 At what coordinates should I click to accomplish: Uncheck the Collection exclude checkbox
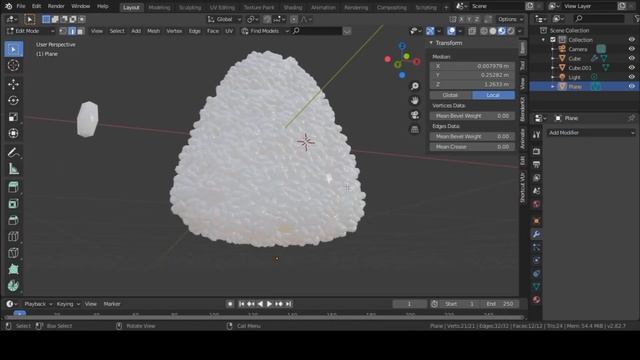tap(553, 40)
